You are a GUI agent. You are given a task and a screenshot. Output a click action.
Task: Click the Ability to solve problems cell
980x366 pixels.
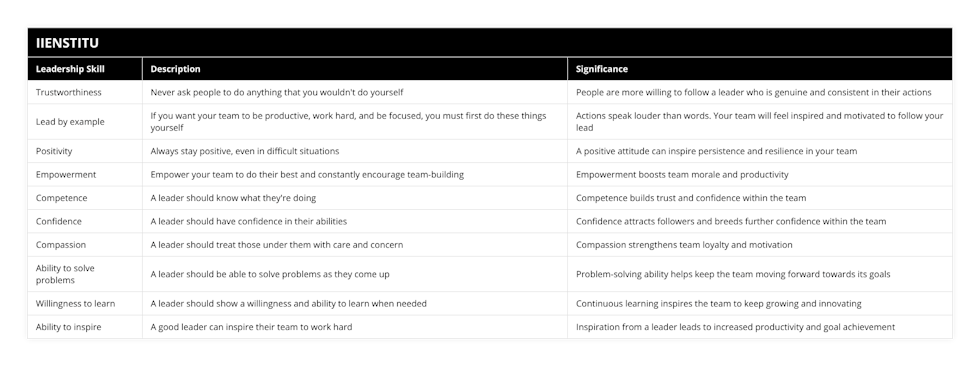pyautogui.click(x=85, y=274)
